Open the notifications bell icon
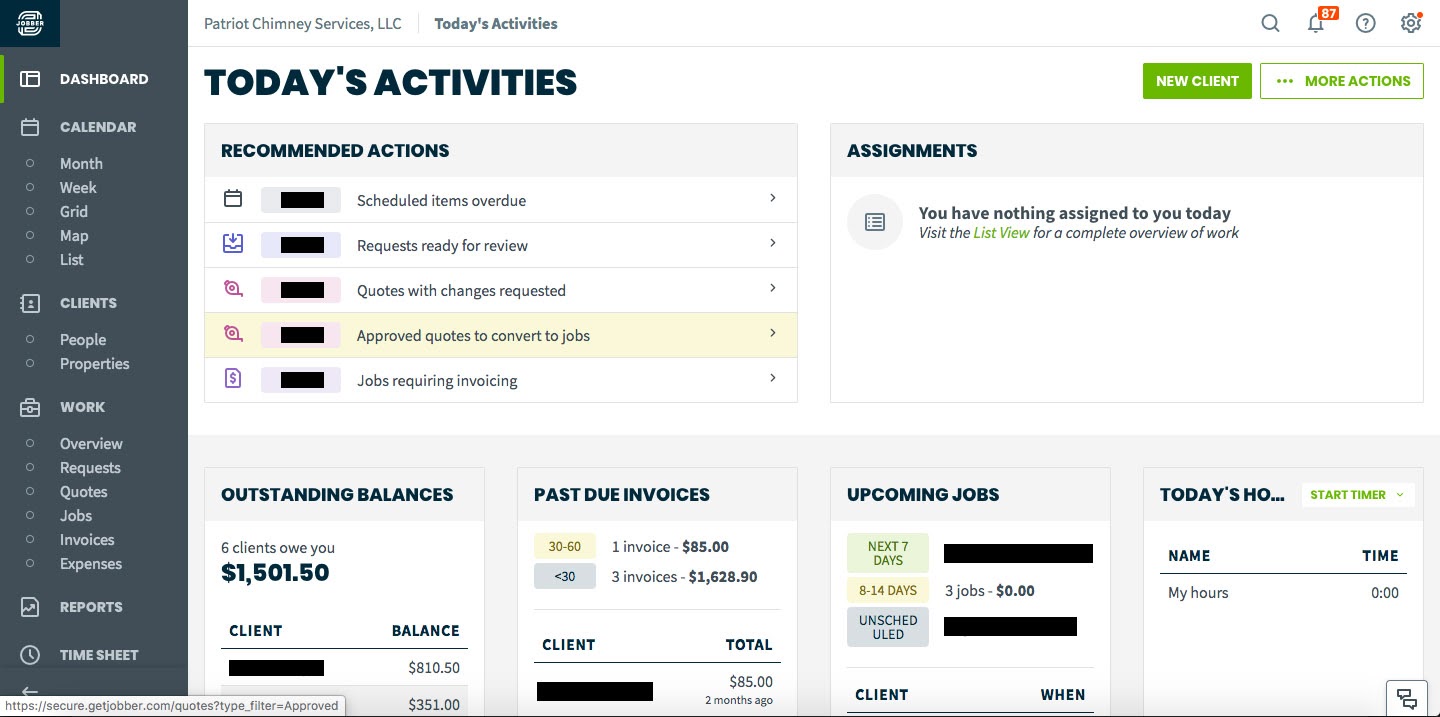The height and width of the screenshot is (717, 1440). pos(1316,23)
